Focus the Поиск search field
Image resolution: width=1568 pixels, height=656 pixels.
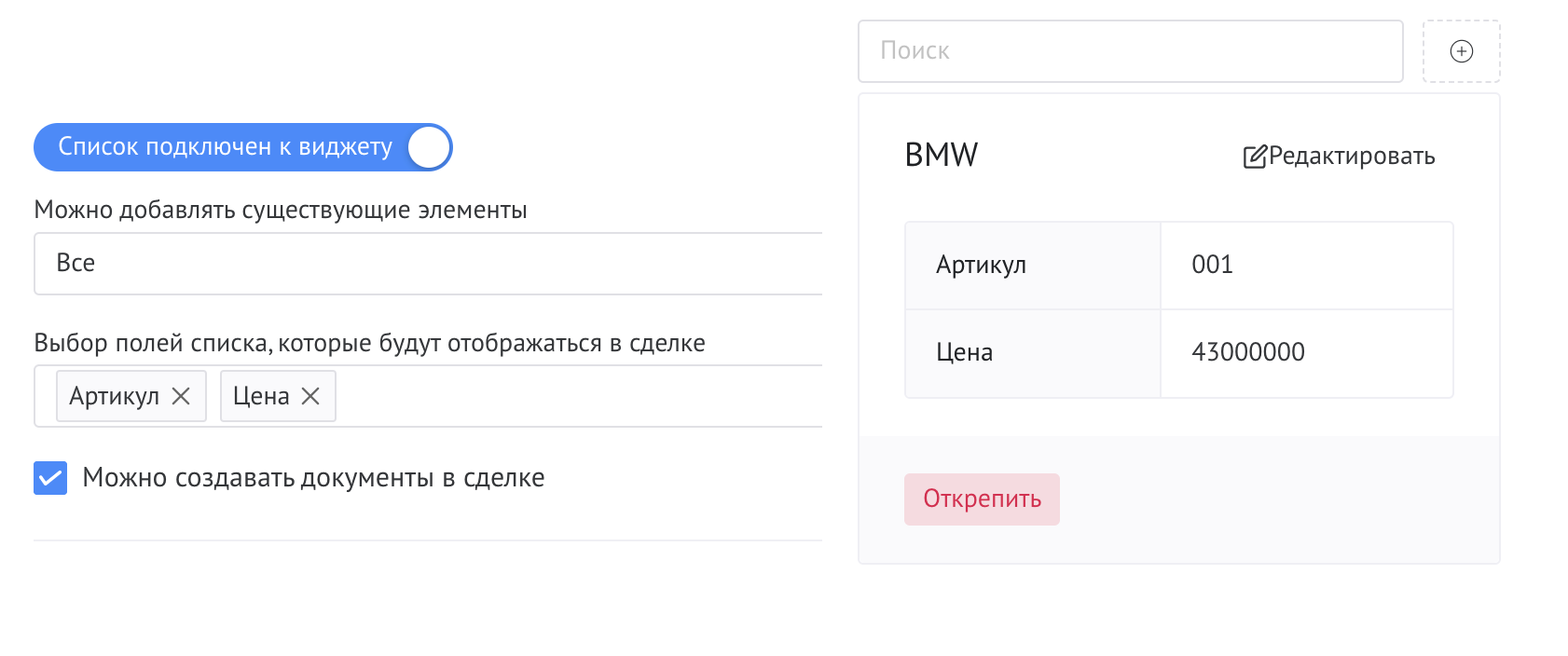pyautogui.click(x=1130, y=51)
